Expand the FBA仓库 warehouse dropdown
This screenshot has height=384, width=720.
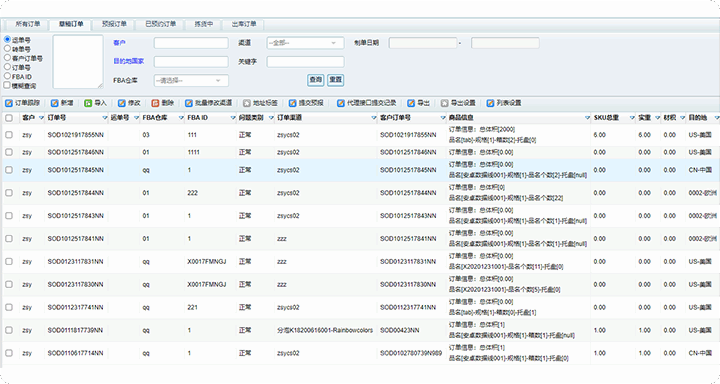(x=191, y=81)
